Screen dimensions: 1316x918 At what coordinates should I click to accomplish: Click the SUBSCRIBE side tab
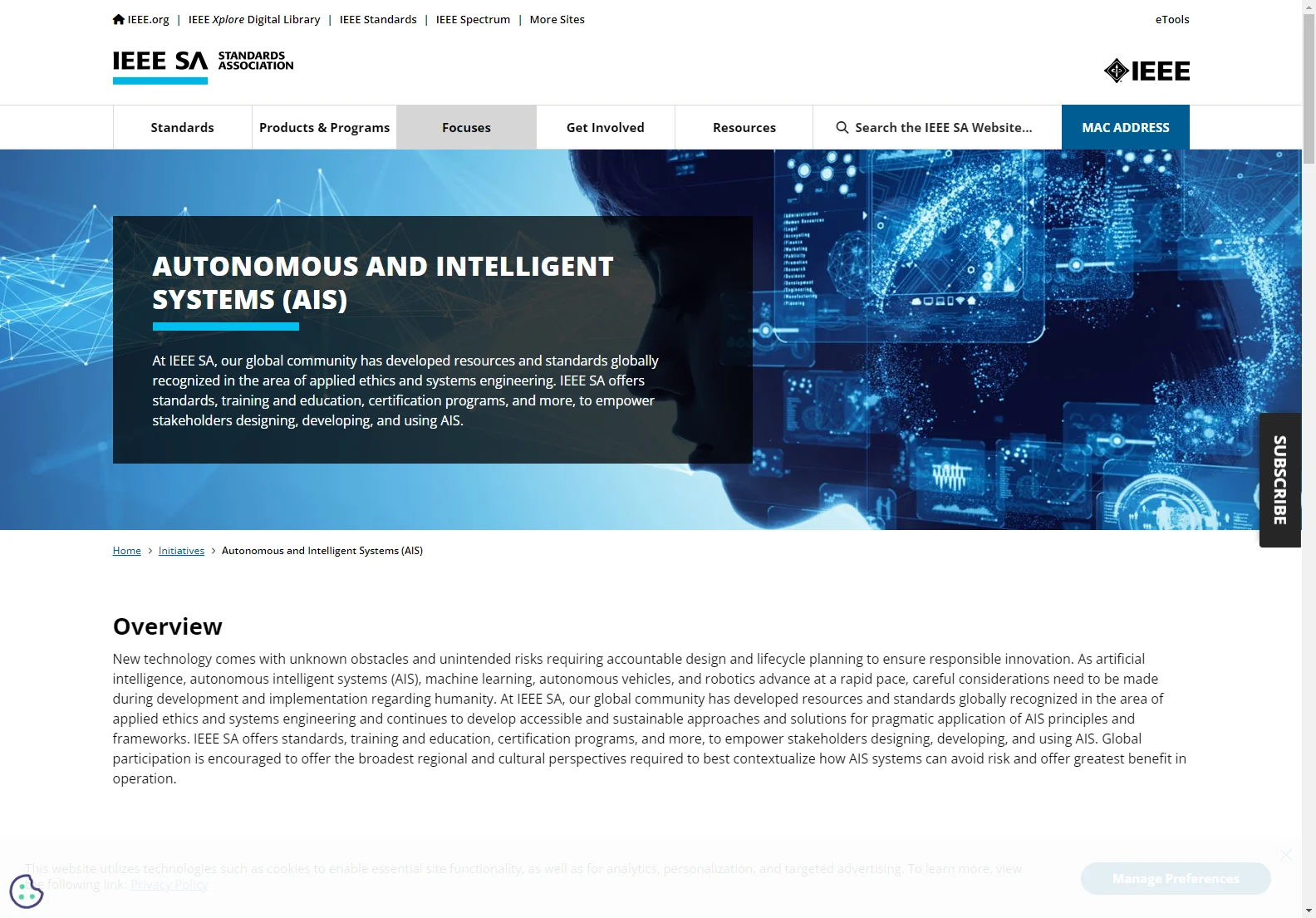[1280, 480]
